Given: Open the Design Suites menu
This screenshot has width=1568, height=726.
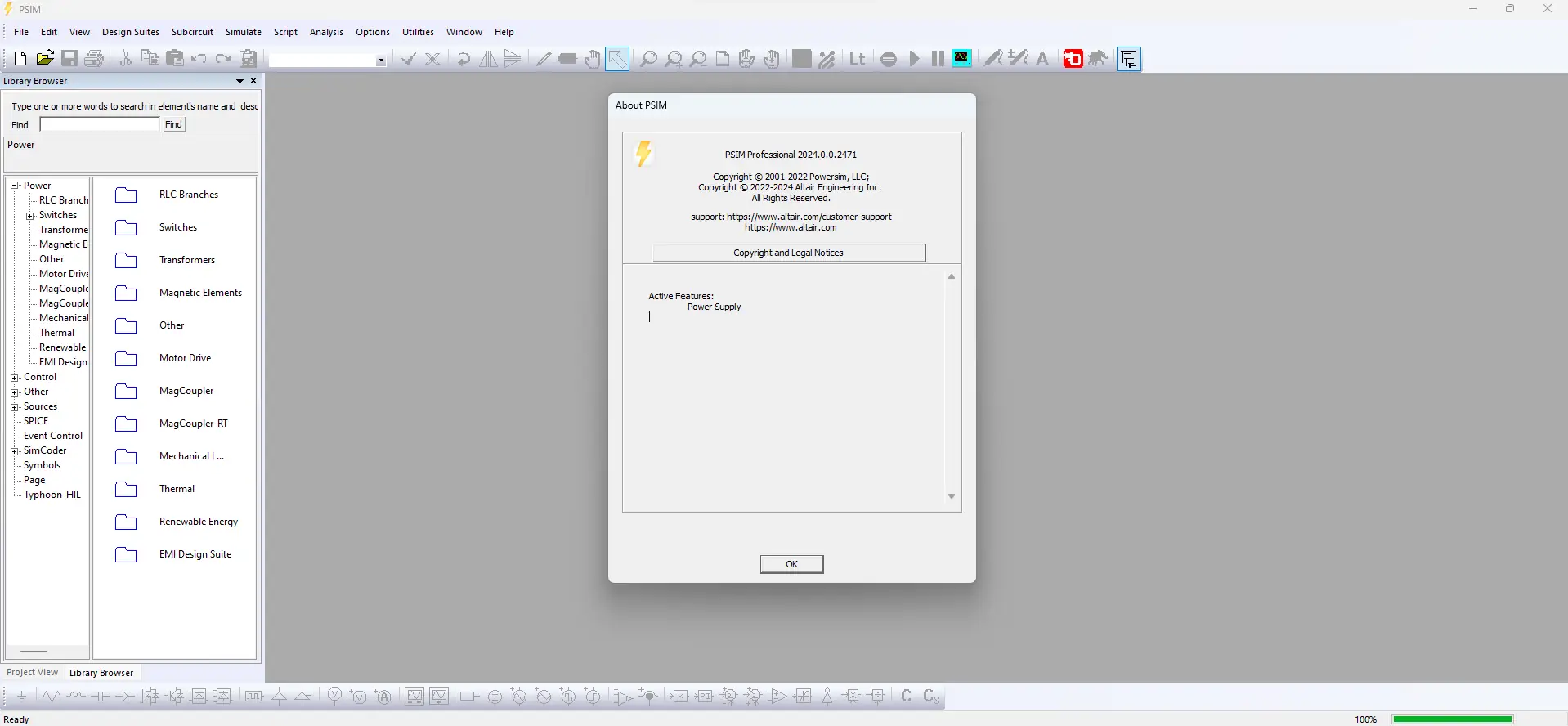Looking at the screenshot, I should pyautogui.click(x=131, y=32).
